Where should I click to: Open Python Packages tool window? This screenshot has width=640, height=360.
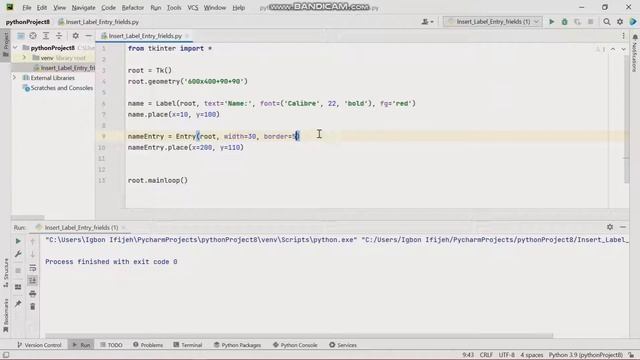click(x=238, y=345)
